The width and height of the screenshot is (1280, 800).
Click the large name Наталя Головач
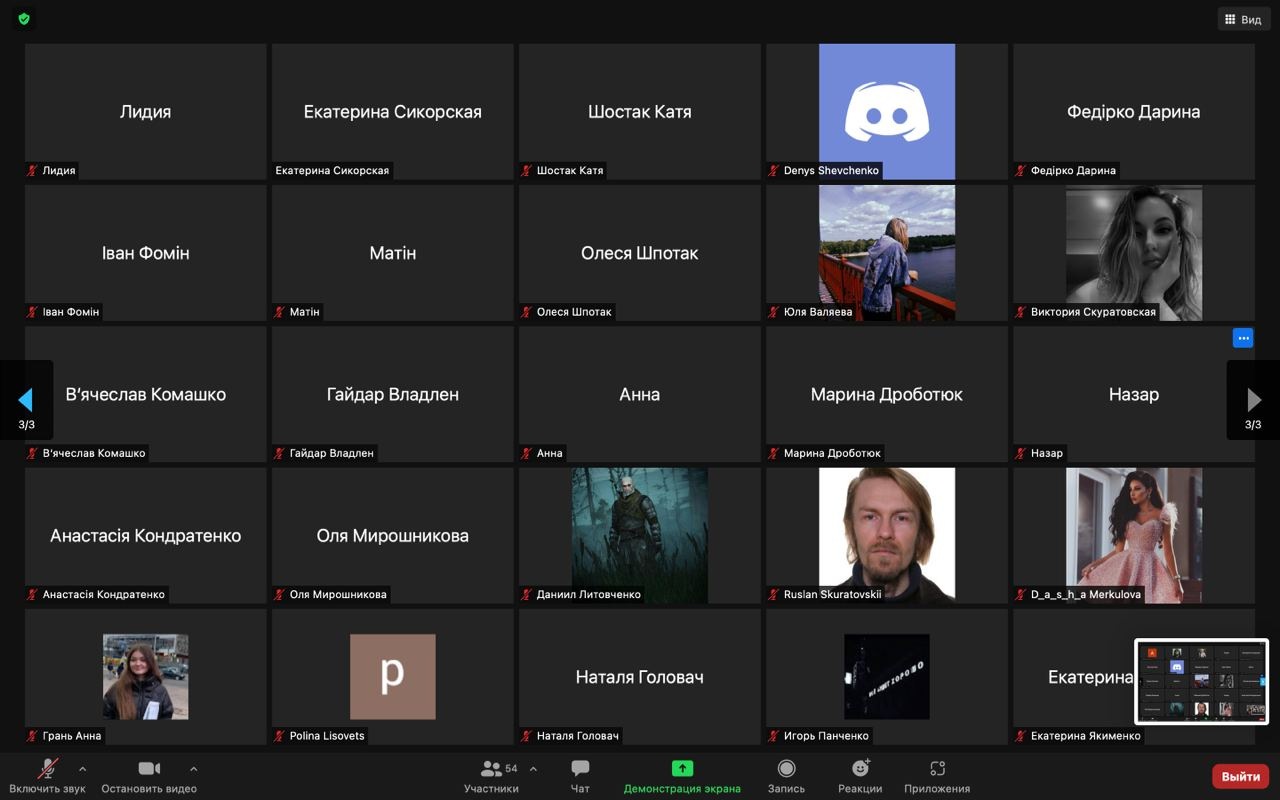640,677
